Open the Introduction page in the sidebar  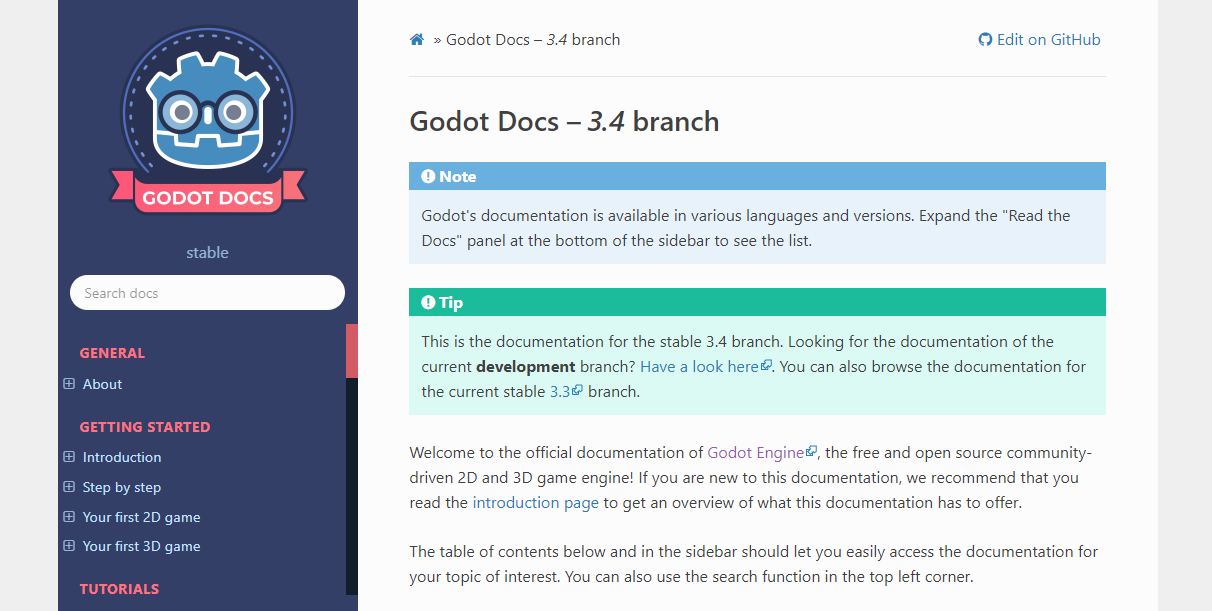click(122, 457)
